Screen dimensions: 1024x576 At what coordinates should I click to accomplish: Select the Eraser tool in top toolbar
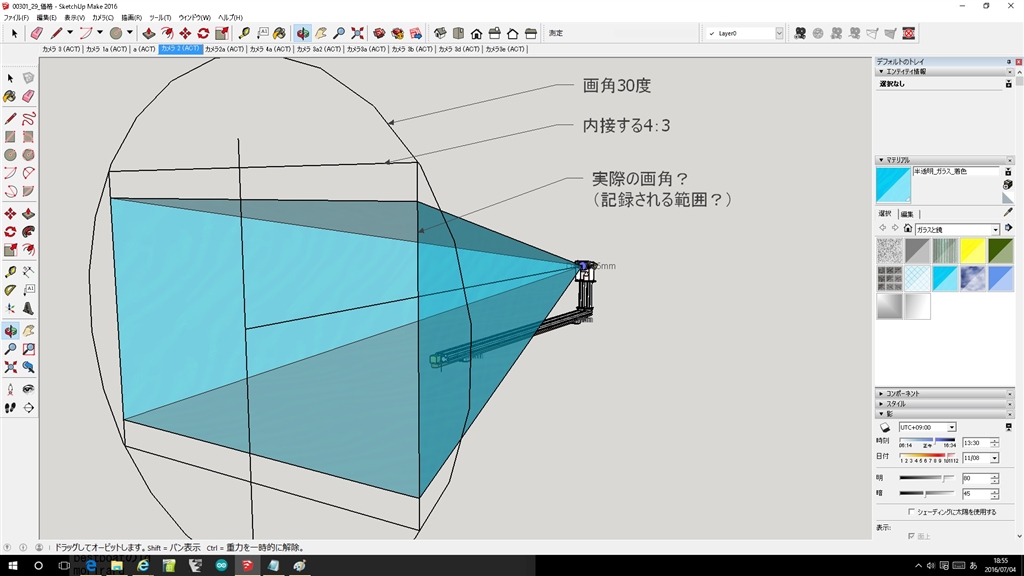click(37, 33)
